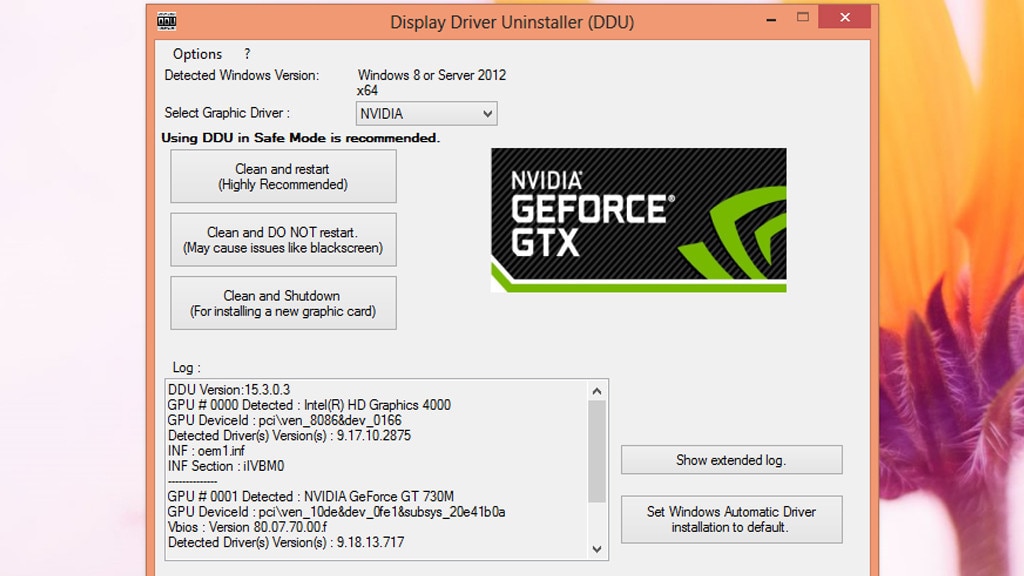Click the NVIDIA GeForce GTX logo image
1024x576 pixels.
[638, 220]
